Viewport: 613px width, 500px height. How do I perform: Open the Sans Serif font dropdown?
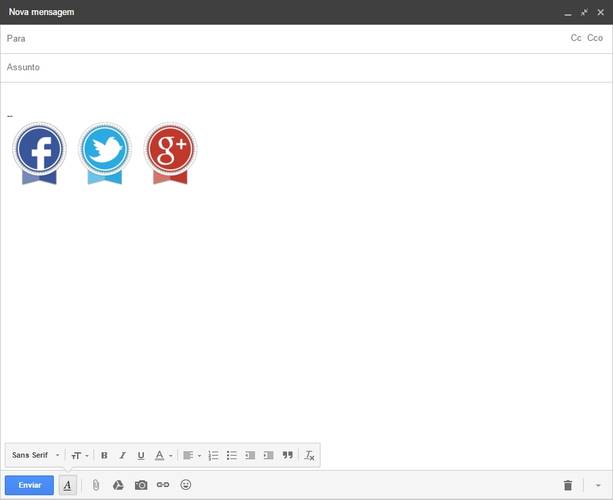click(x=36, y=455)
